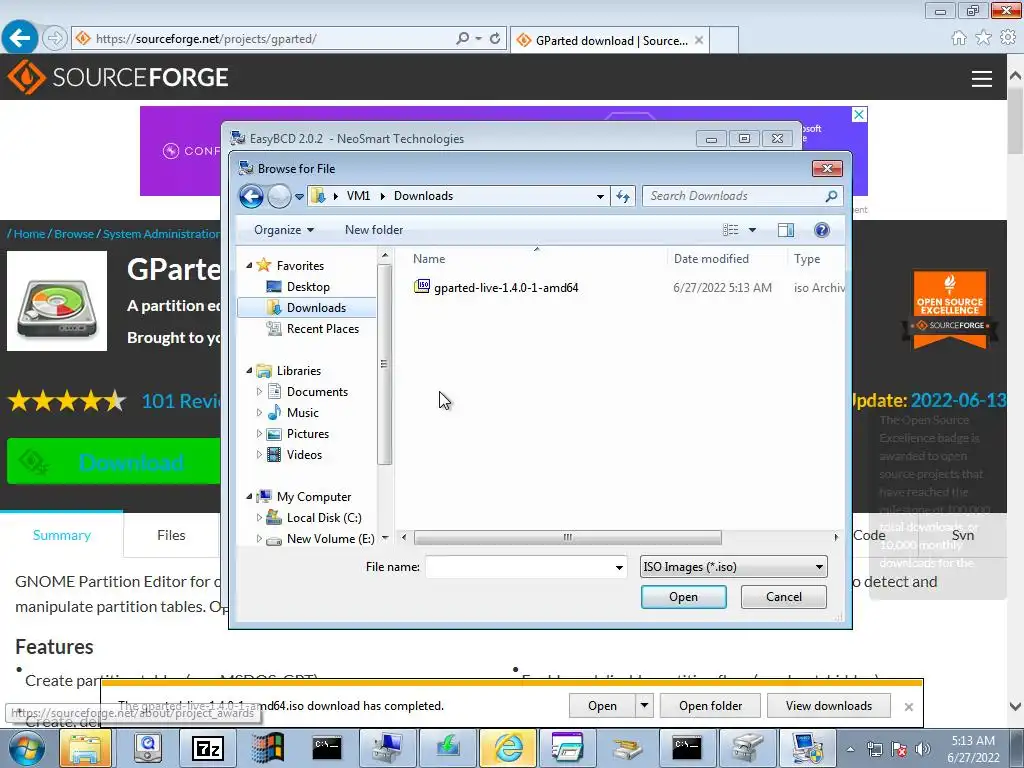Image resolution: width=1024 pixels, height=768 pixels.
Task: Toggle the preview pane icon
Action: coord(786,230)
